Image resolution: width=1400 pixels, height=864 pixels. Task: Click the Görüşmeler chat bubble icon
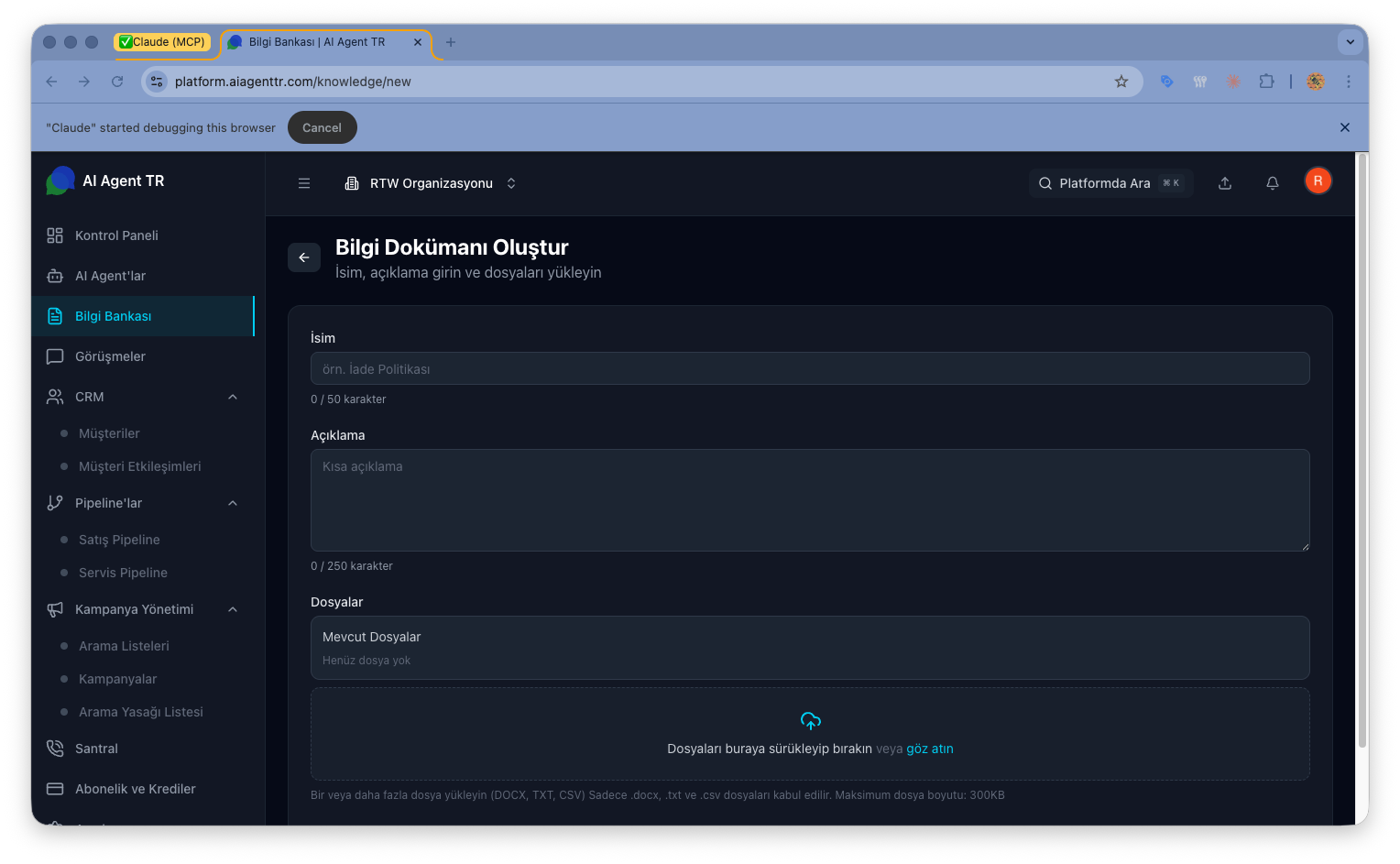pyautogui.click(x=55, y=356)
